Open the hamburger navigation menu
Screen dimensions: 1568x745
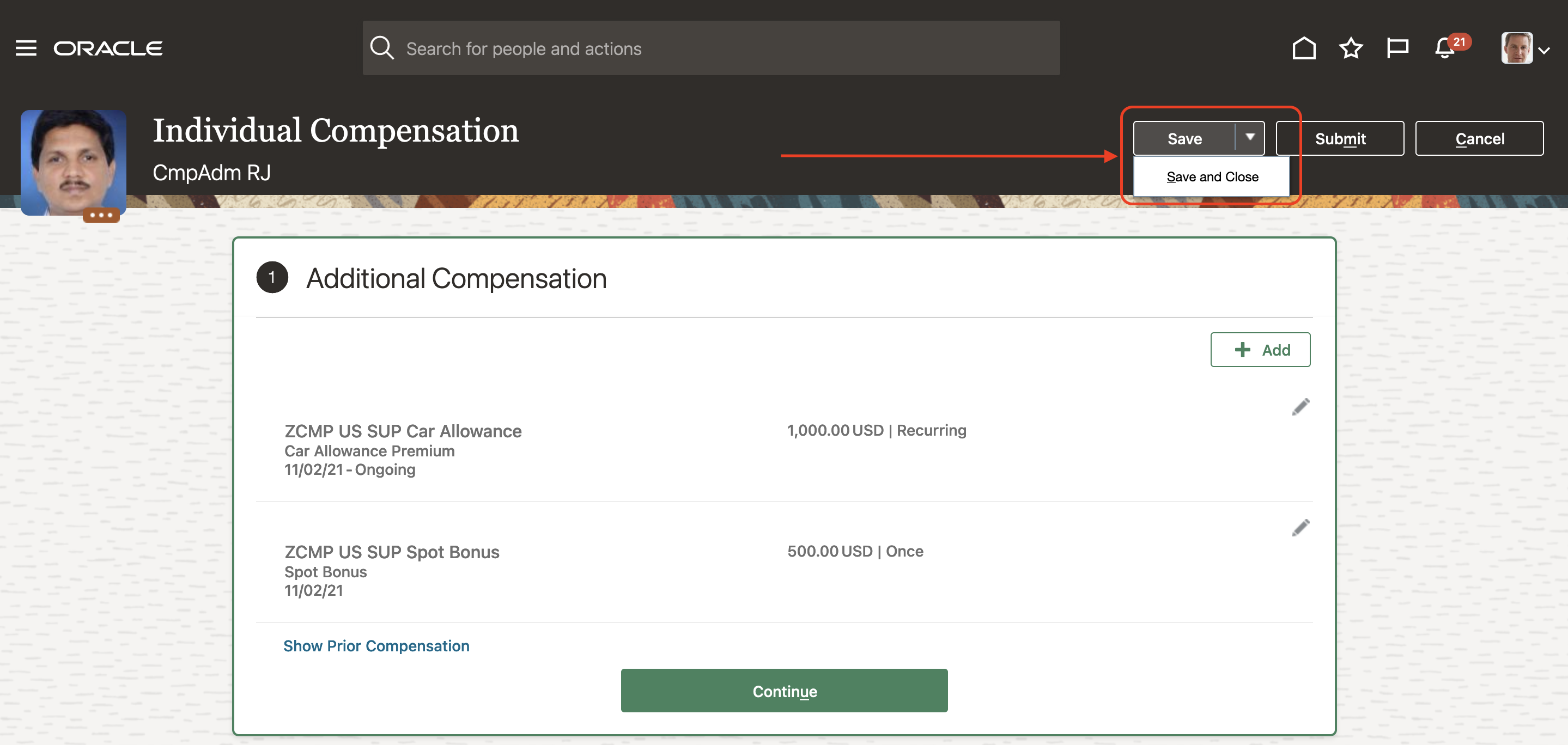point(26,48)
